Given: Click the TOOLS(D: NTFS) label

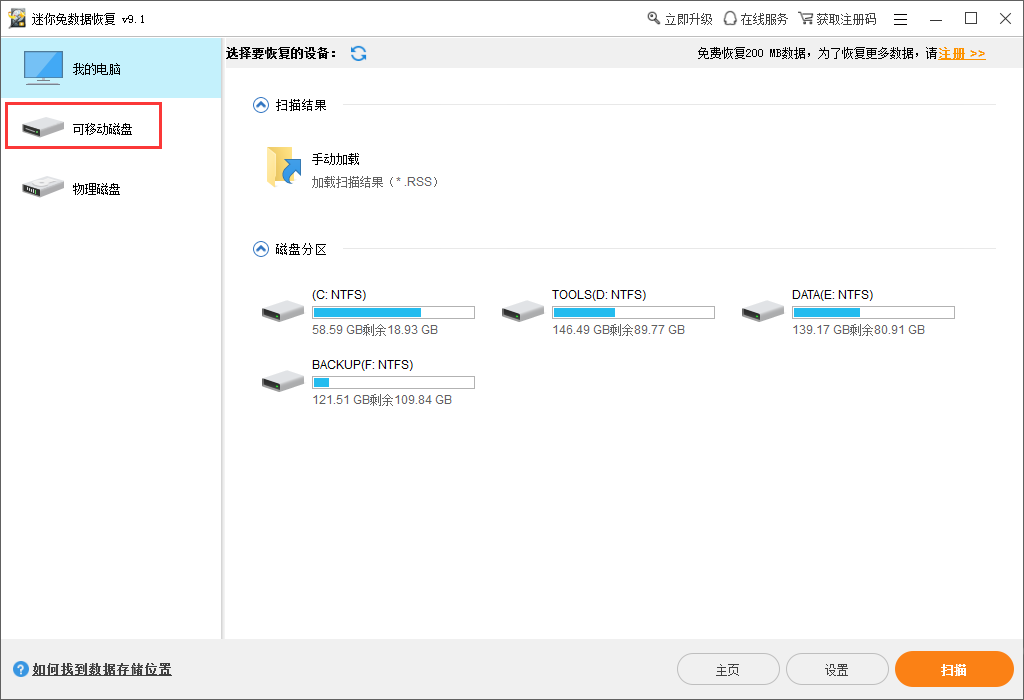Looking at the screenshot, I should pyautogui.click(x=599, y=295).
